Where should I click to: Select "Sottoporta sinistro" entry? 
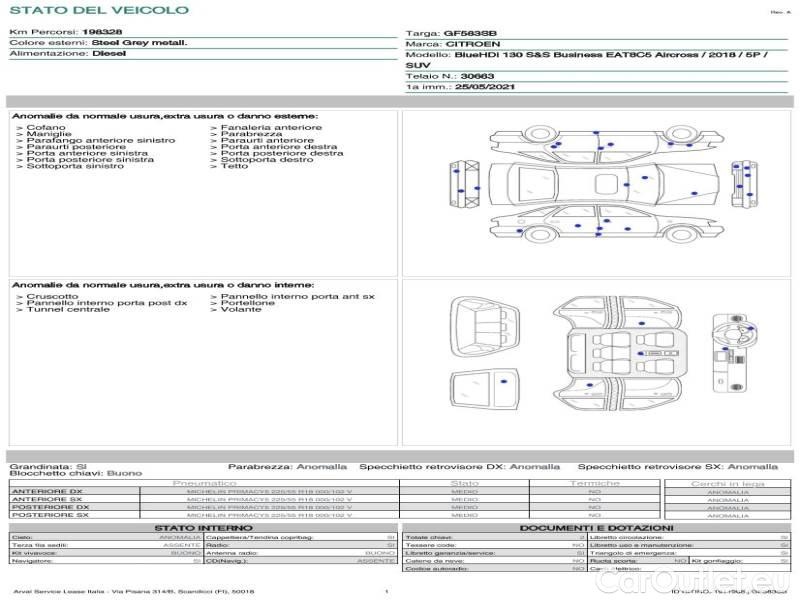coord(75,166)
